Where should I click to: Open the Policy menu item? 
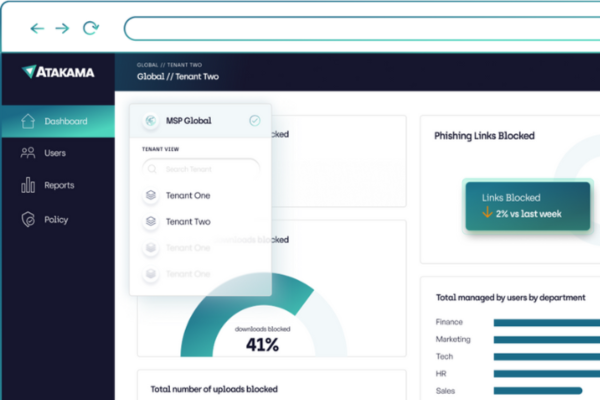[x=56, y=219]
